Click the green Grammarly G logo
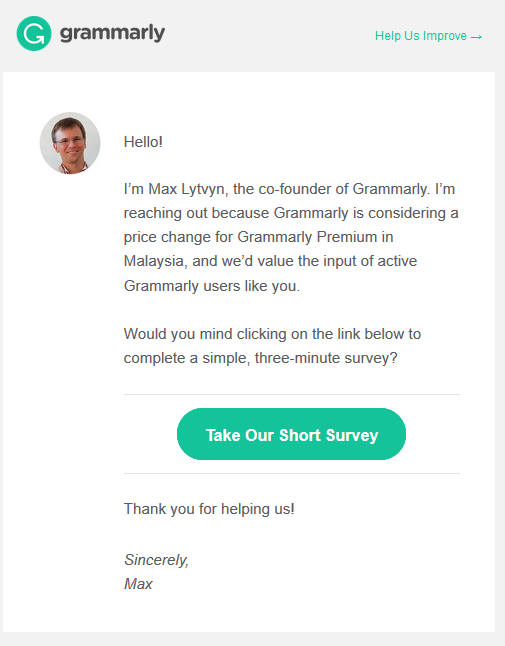Image resolution: width=505 pixels, height=646 pixels. (34, 33)
